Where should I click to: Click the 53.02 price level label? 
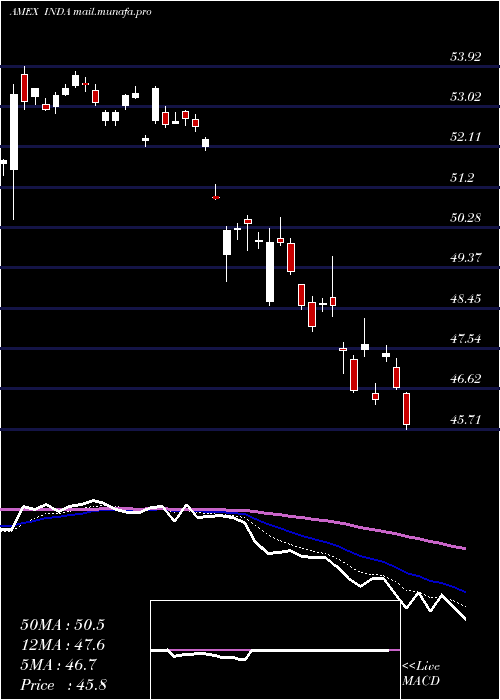[x=466, y=97]
